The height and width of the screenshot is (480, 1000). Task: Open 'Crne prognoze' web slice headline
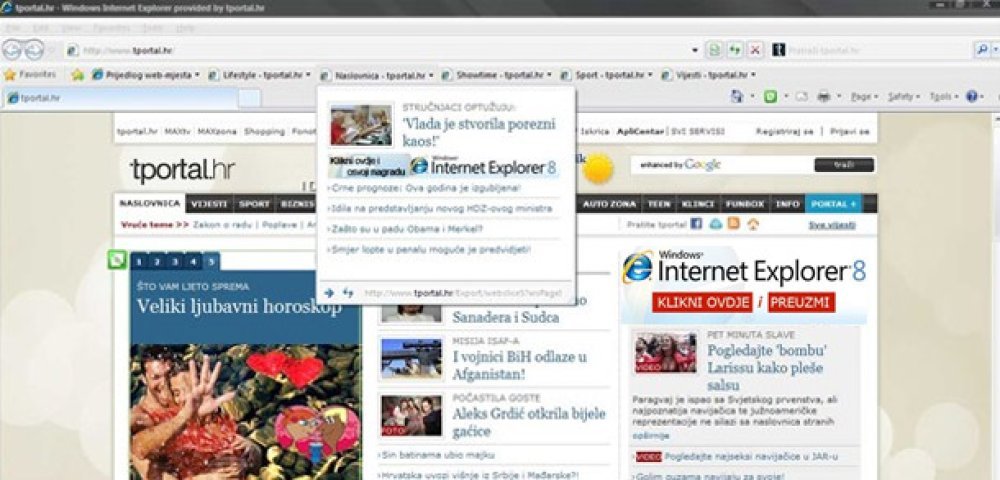pyautogui.click(x=425, y=188)
